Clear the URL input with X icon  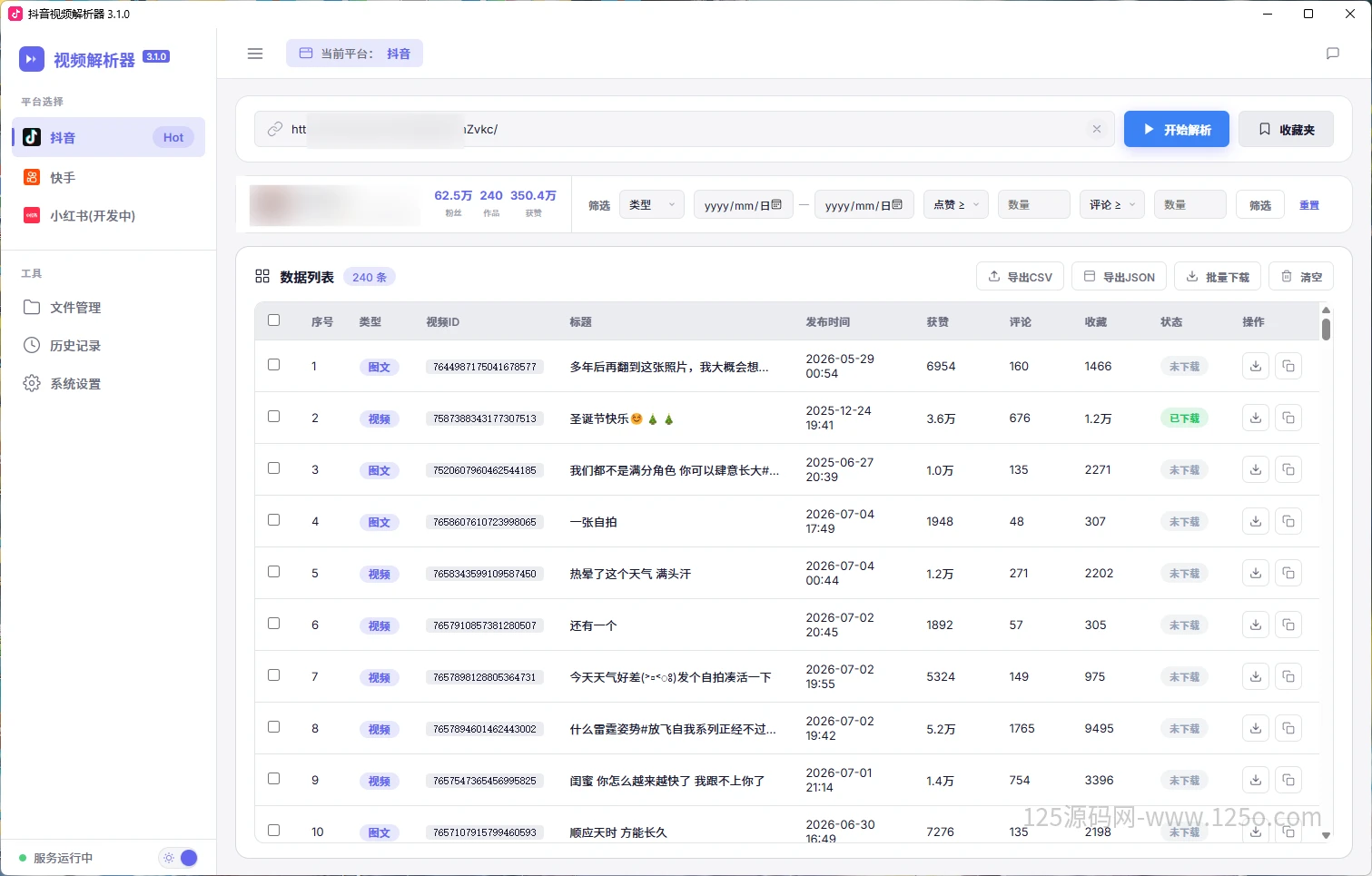pos(1097,129)
